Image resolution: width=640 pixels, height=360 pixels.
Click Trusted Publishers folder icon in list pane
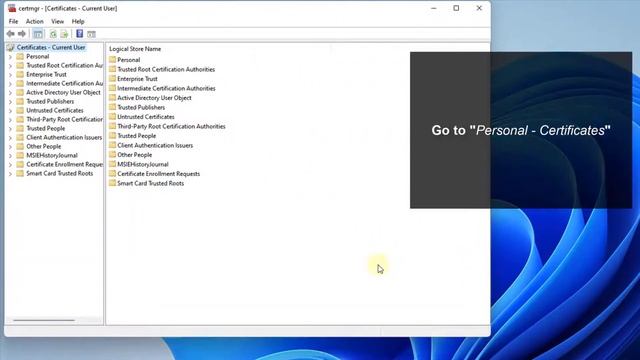tap(113, 107)
